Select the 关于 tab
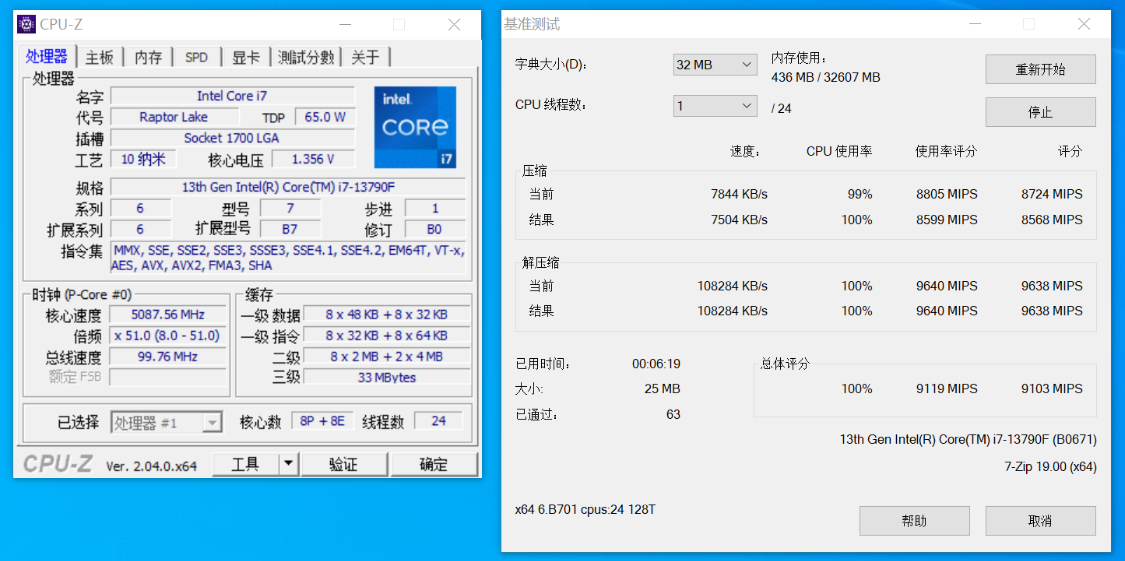 tap(366, 57)
